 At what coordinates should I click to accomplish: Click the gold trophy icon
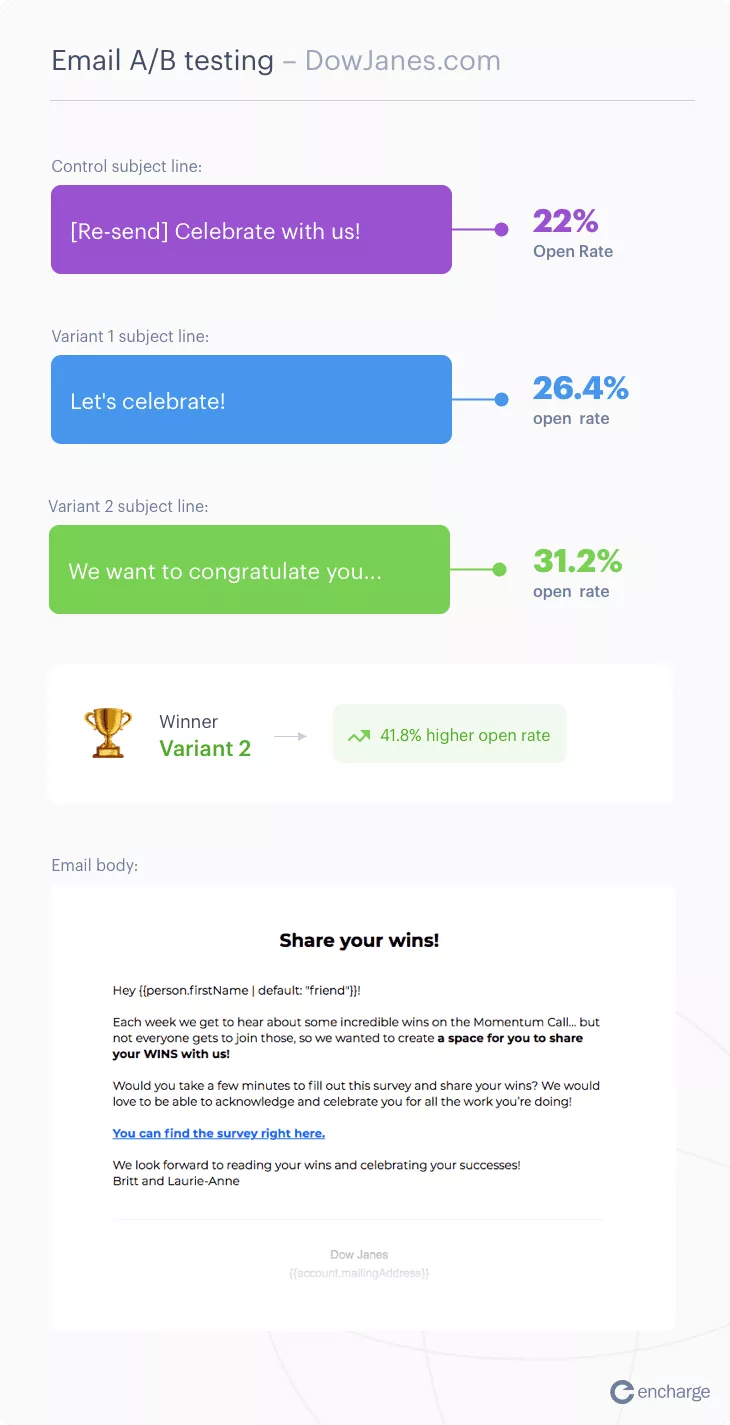(x=108, y=733)
